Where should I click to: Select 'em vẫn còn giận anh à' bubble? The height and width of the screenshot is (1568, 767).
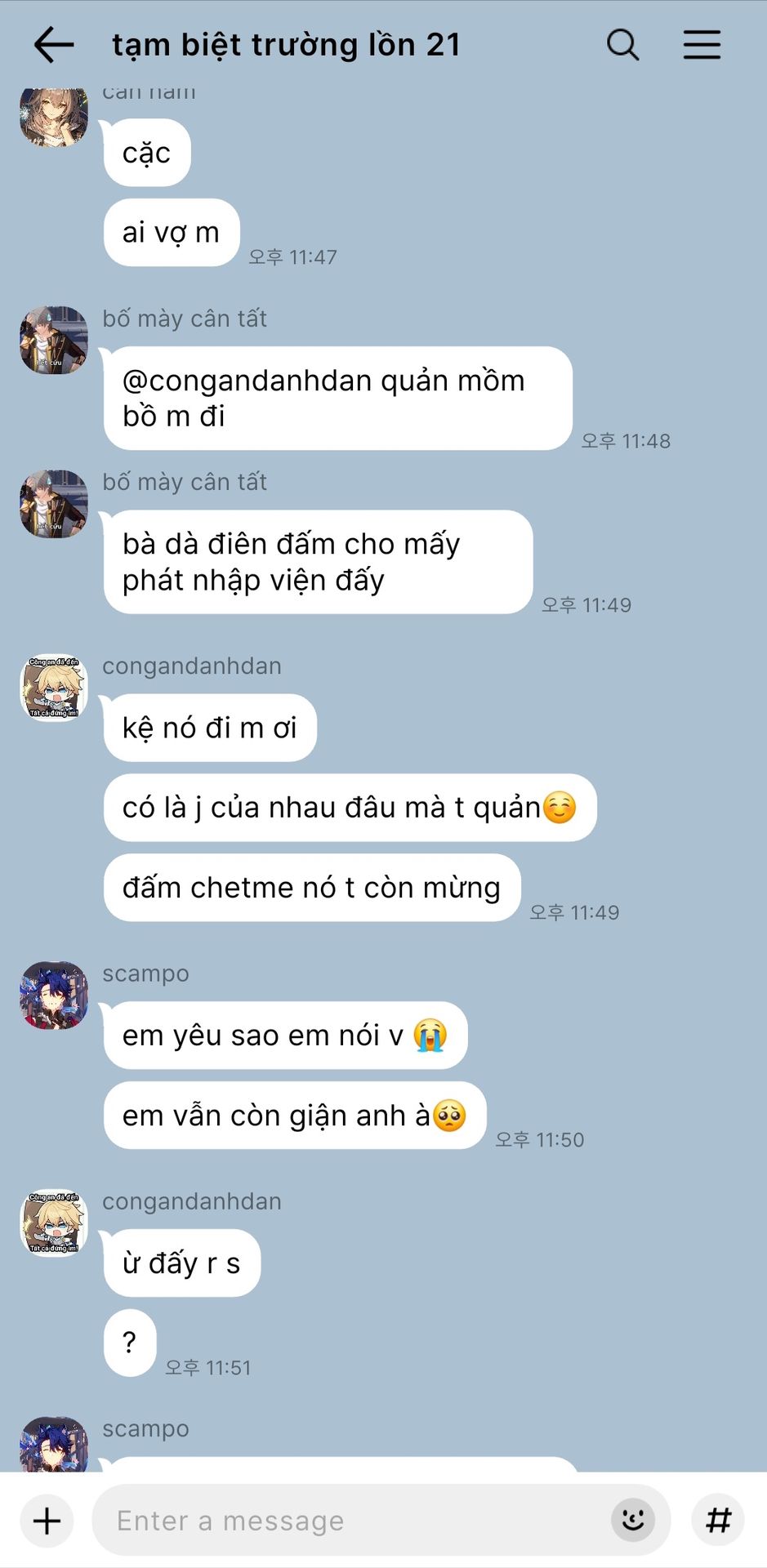pos(295,1116)
